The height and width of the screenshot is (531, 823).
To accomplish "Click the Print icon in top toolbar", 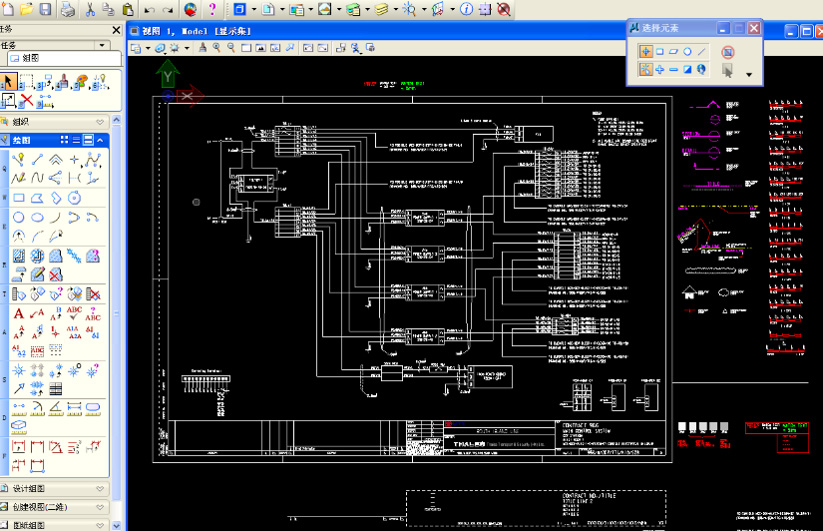I will (x=66, y=9).
